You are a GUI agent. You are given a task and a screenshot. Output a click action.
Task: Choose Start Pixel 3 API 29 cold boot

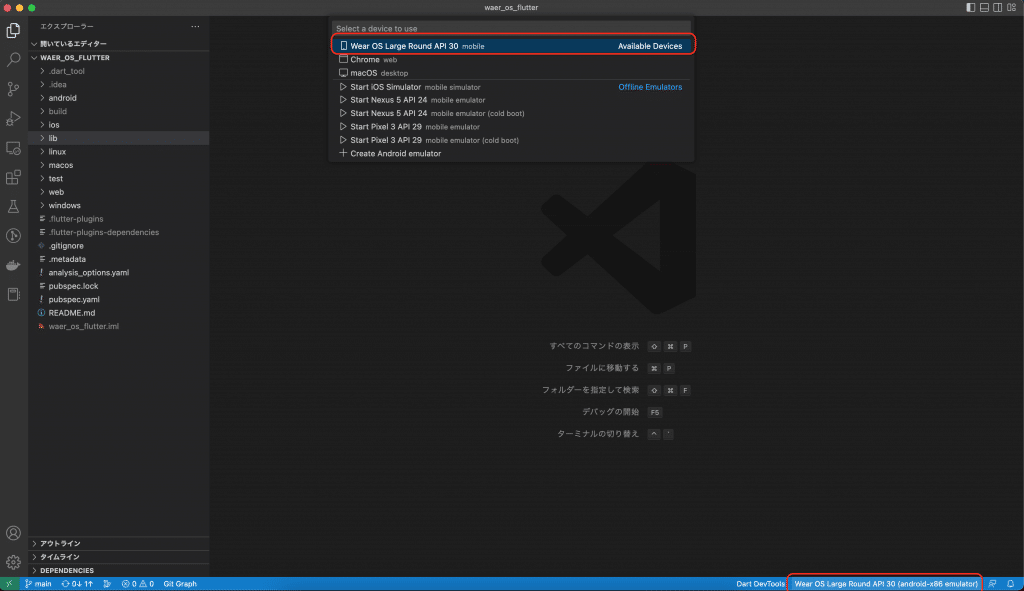513,140
